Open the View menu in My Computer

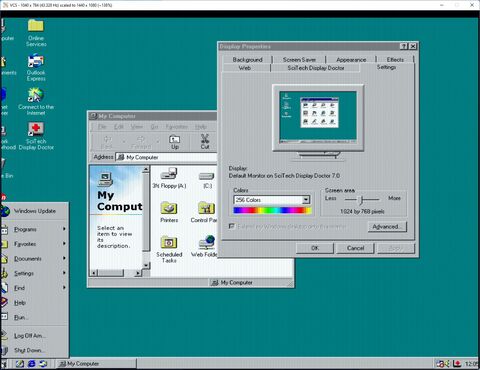point(137,127)
